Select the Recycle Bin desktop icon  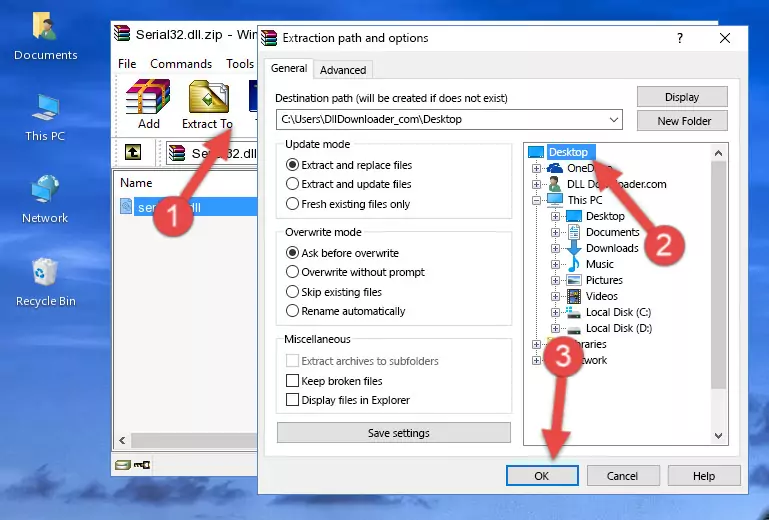pyautogui.click(x=45, y=283)
